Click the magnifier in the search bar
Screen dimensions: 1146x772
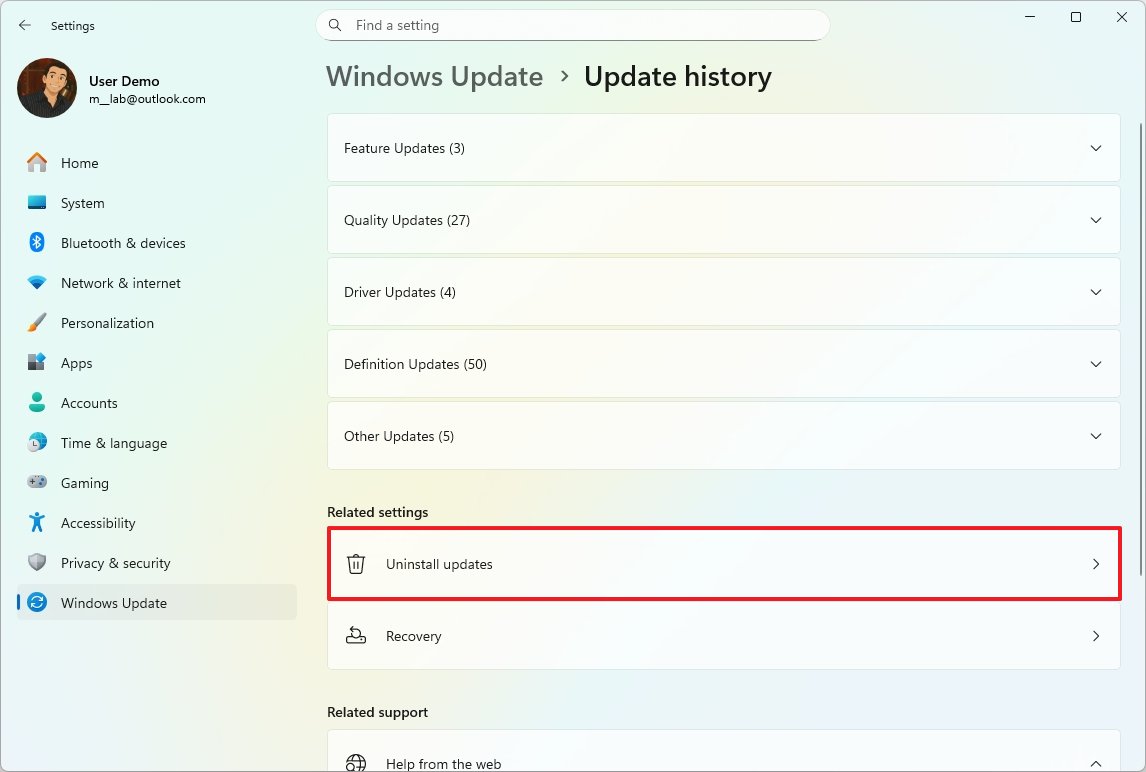click(334, 24)
